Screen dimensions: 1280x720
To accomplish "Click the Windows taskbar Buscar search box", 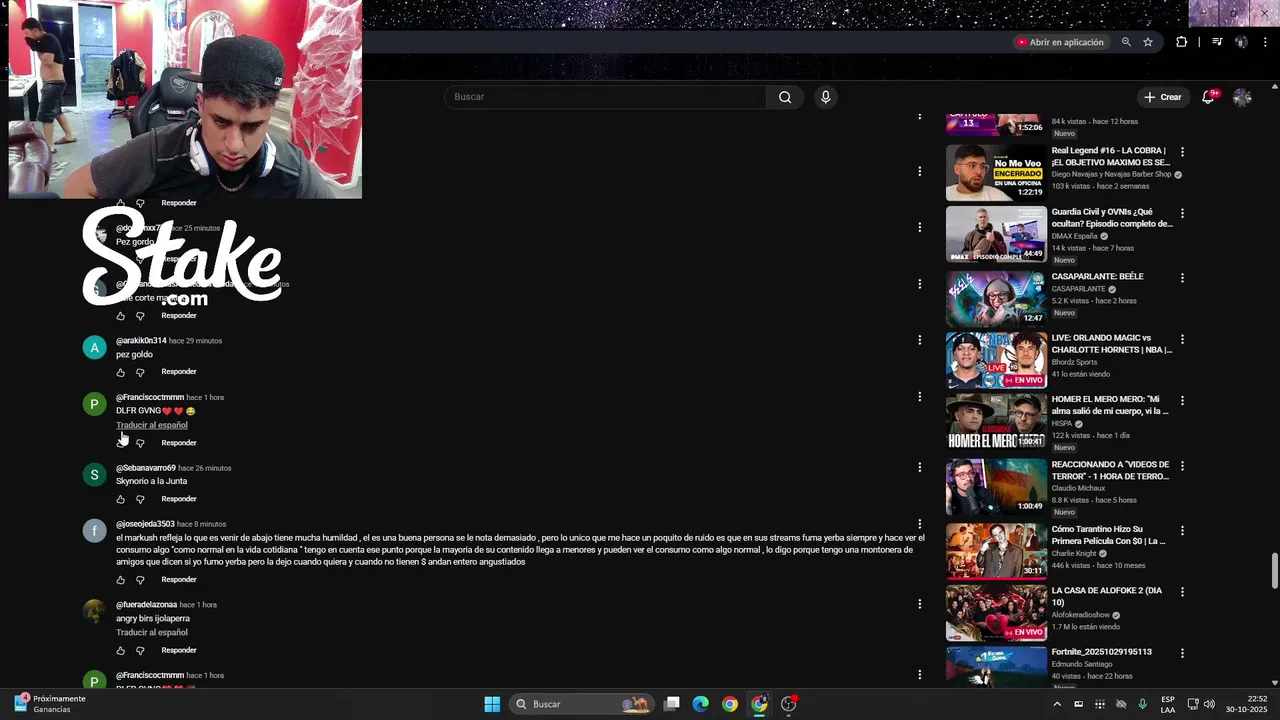I will (581, 704).
